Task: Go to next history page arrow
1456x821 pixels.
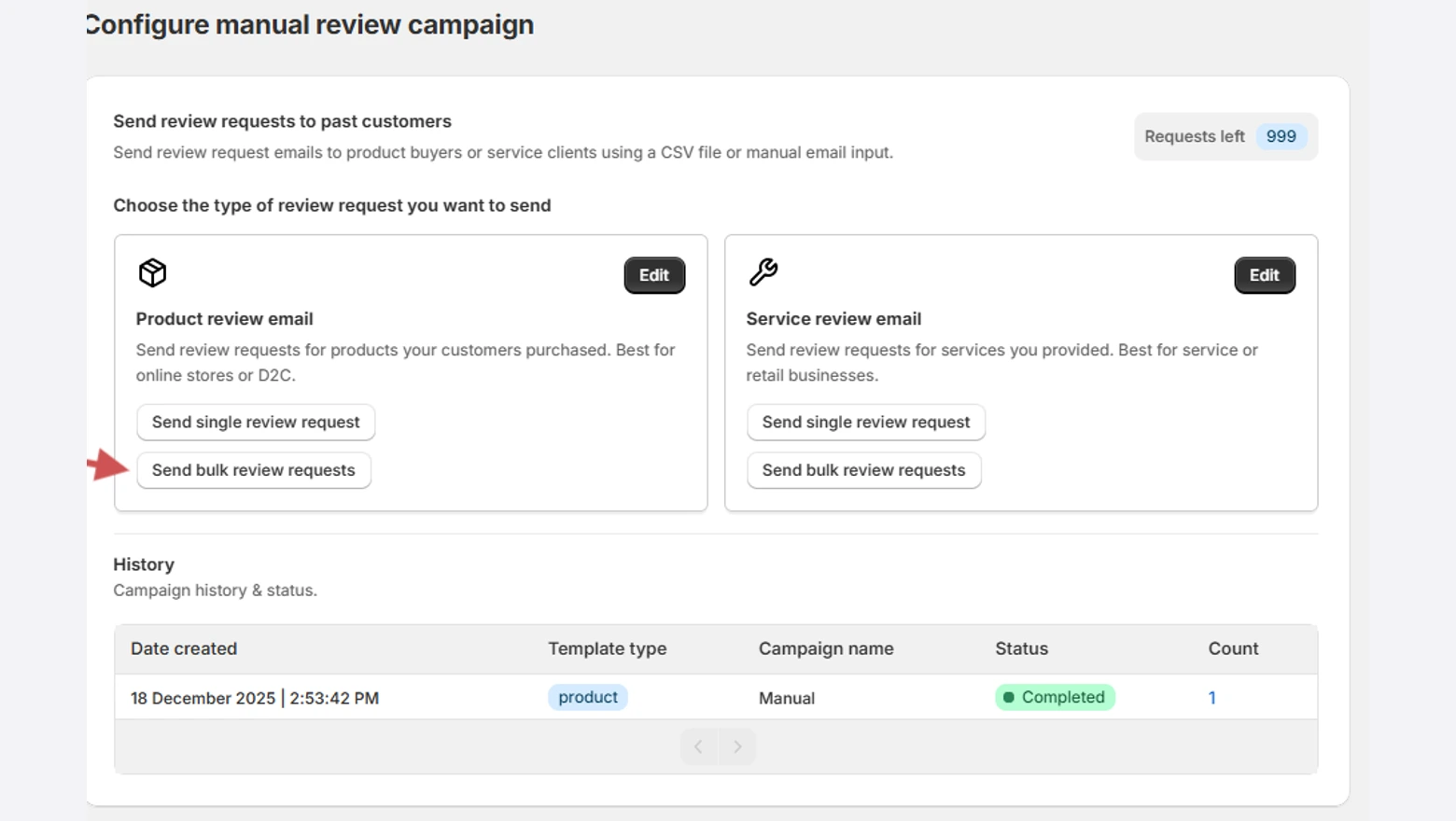Action: [x=737, y=746]
